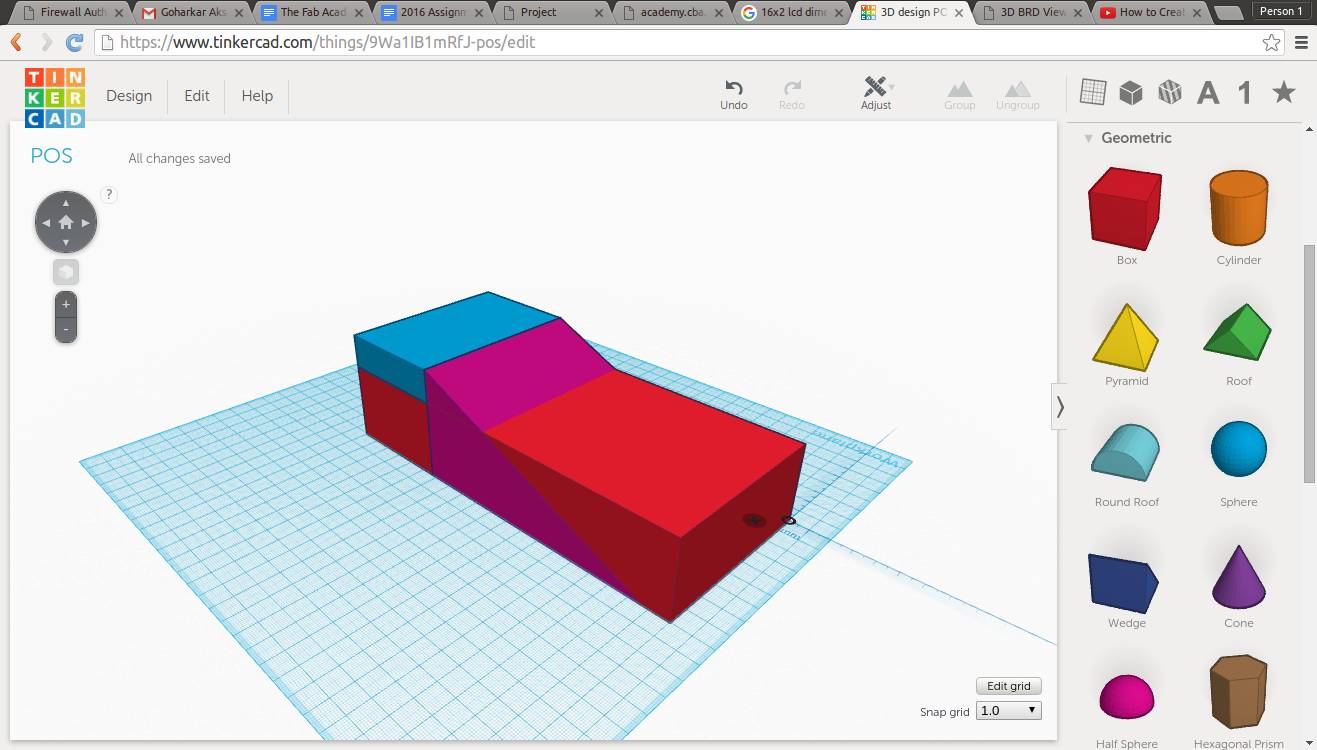Click the Person 1 profile button
This screenshot has height=750, width=1317.
point(1281,11)
